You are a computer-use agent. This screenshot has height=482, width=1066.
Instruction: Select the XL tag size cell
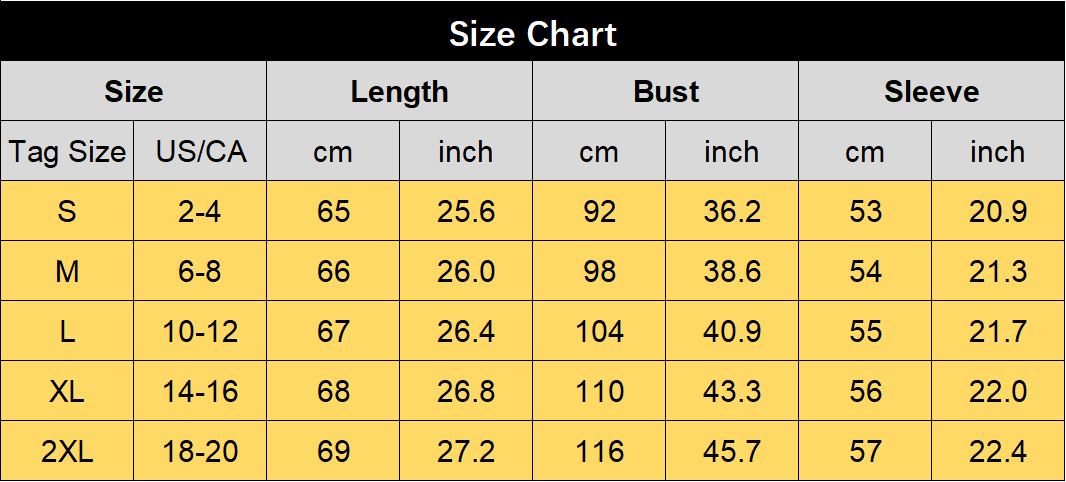(67, 391)
